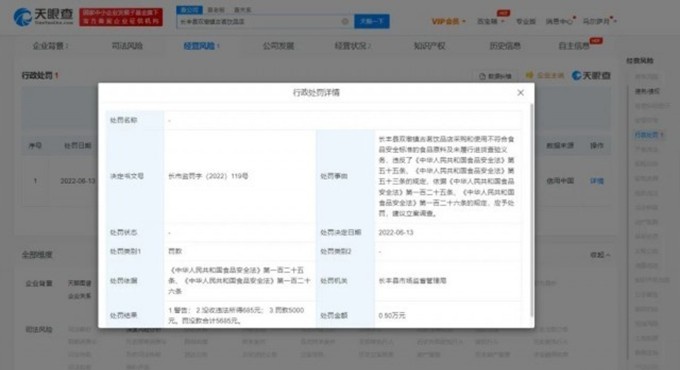This screenshot has height=370, width=680.
Task: Clear the search box with the round icon
Action: point(345,21)
